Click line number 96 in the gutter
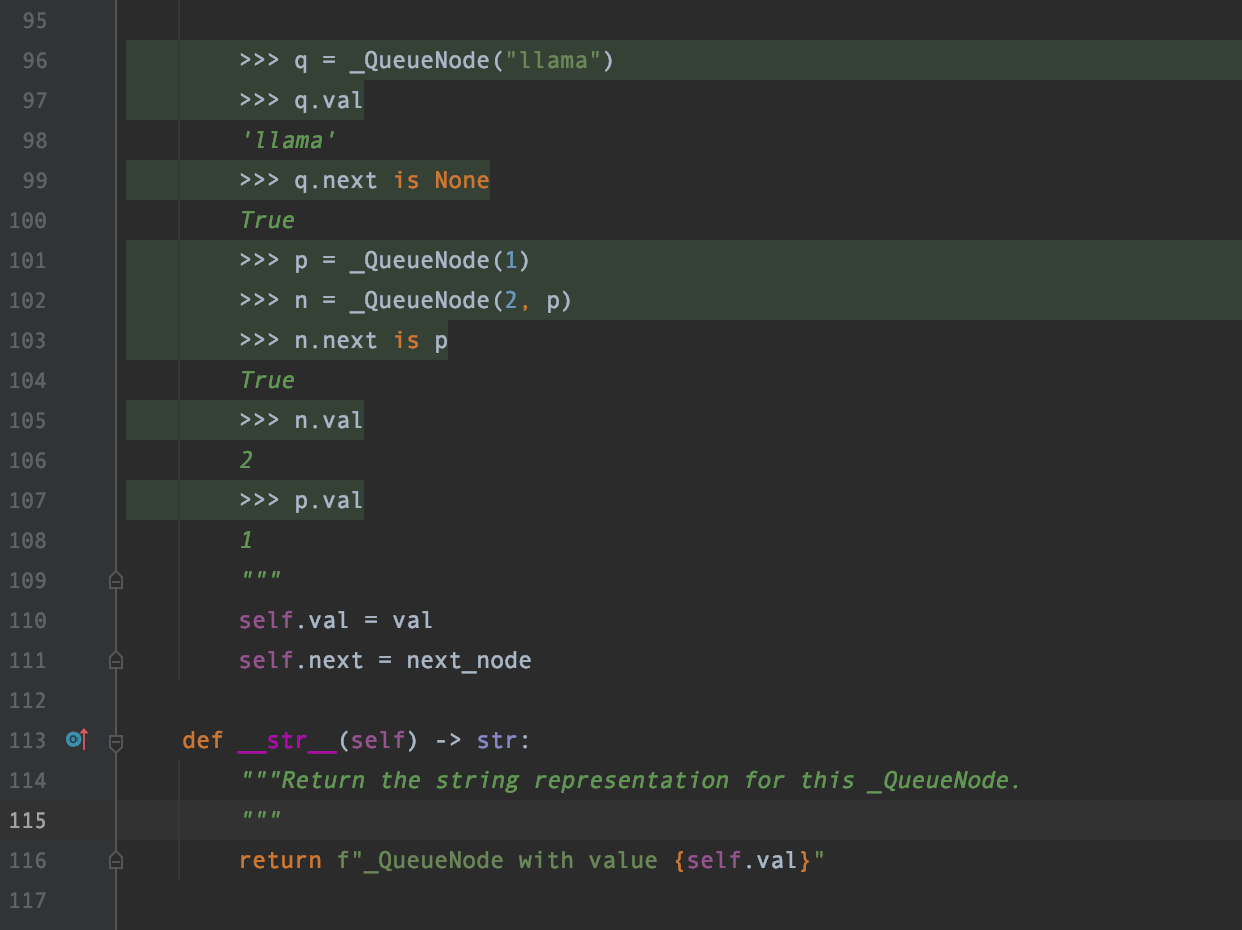This screenshot has height=930, width=1242. 35,60
